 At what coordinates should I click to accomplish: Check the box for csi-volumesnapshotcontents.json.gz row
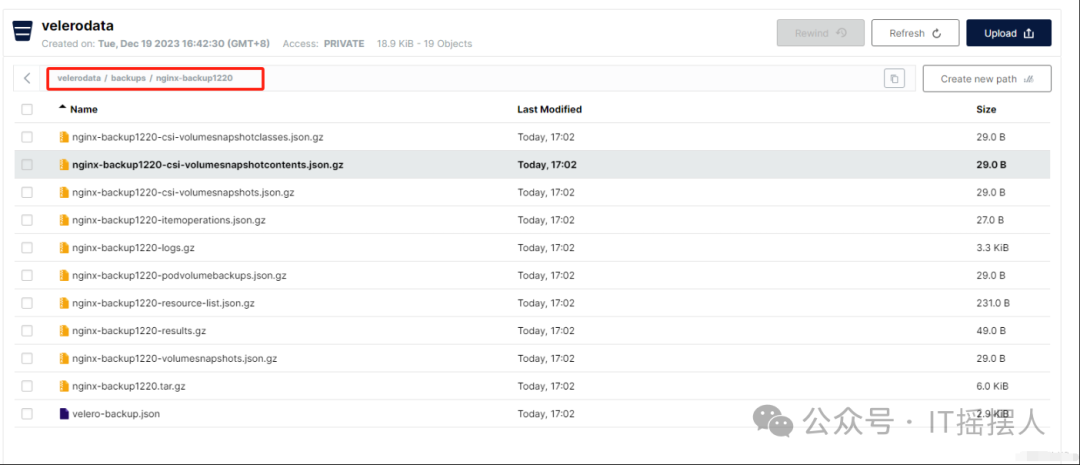[x=27, y=165]
